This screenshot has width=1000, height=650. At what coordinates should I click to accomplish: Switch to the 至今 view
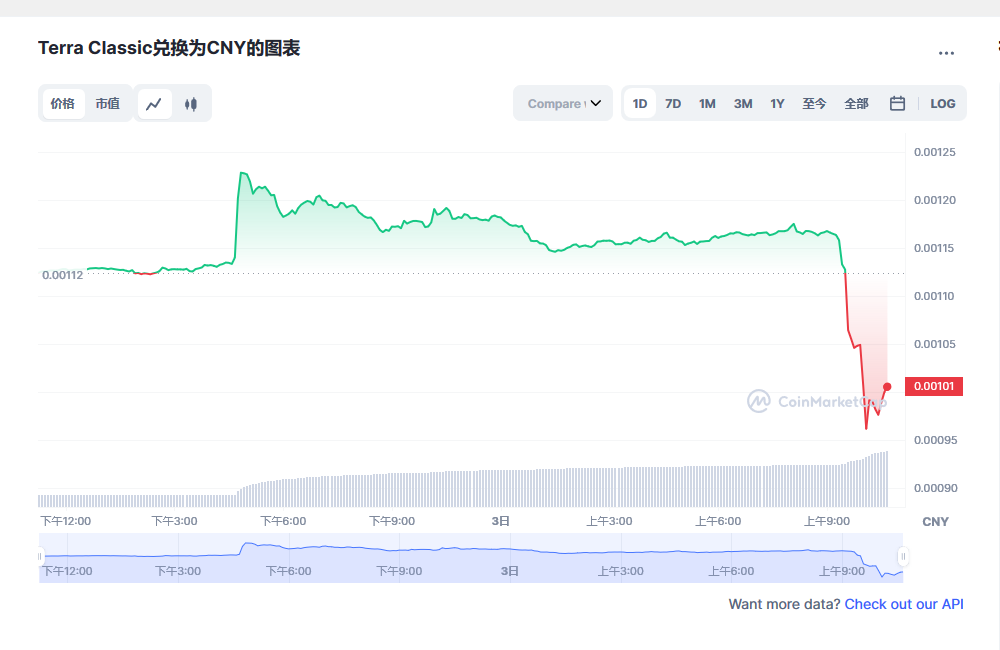point(814,103)
